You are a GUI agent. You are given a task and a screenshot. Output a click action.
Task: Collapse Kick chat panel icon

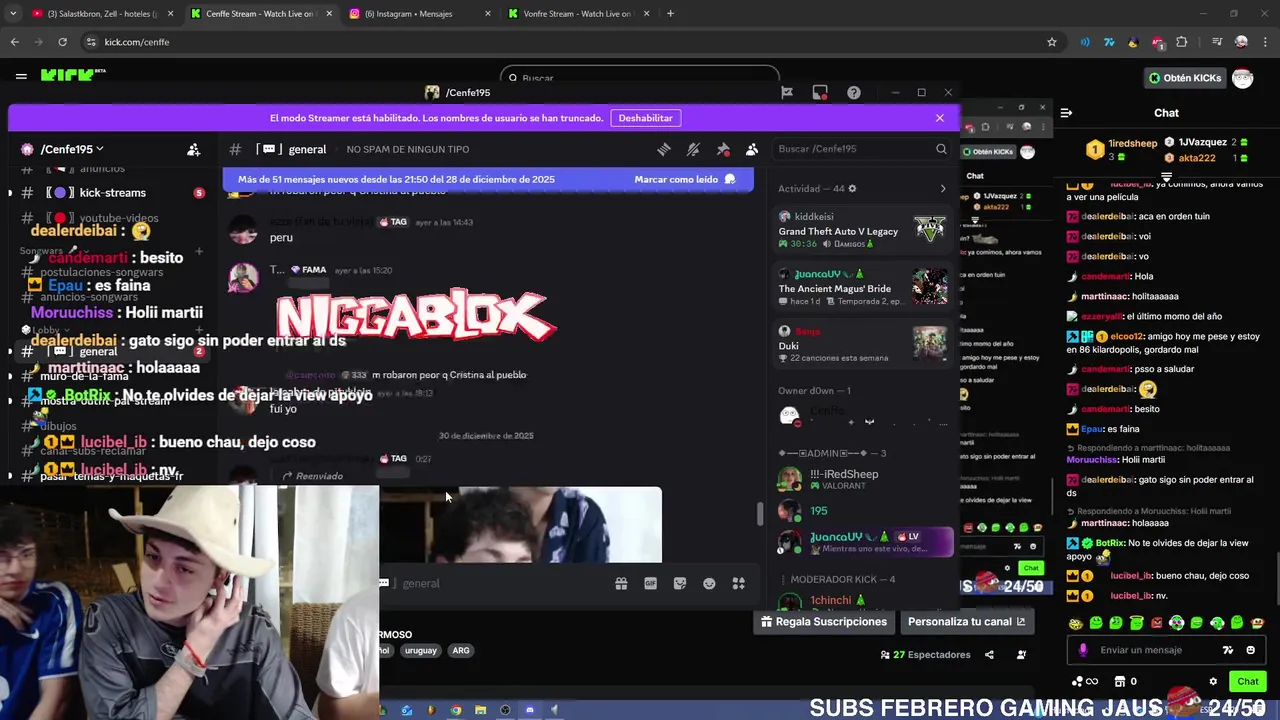pos(1066,113)
